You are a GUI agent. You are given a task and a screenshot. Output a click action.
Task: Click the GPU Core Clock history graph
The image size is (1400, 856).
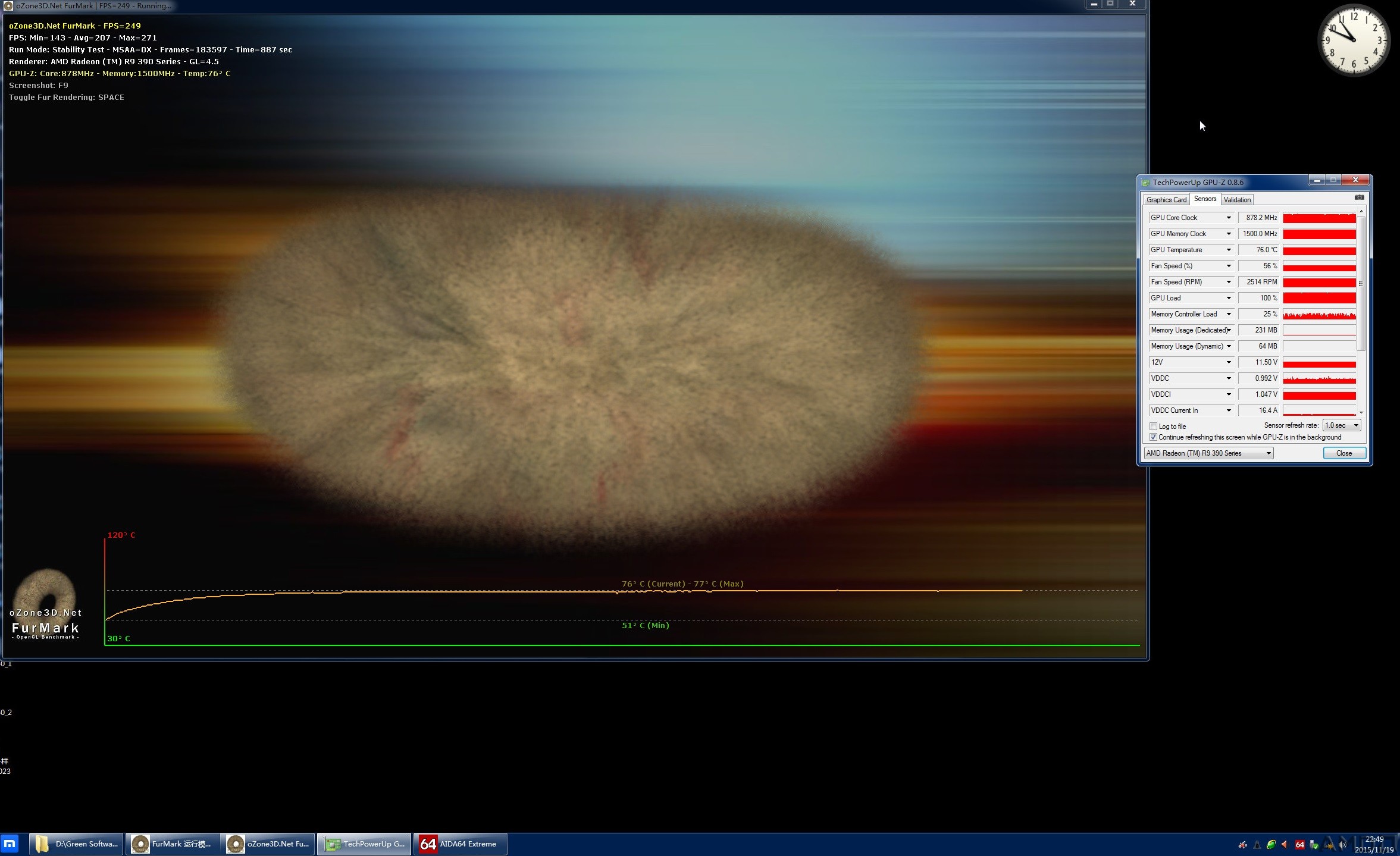[x=1319, y=218]
